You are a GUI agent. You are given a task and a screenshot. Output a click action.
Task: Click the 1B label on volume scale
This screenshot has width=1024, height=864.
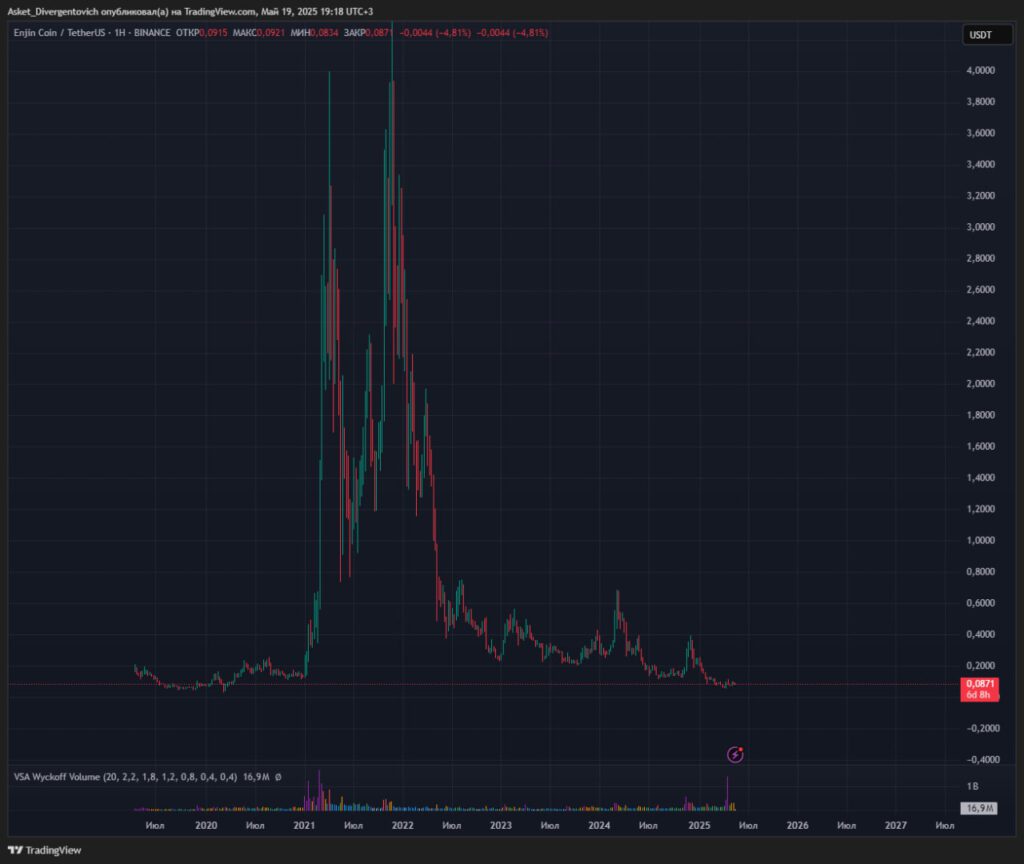point(970,787)
